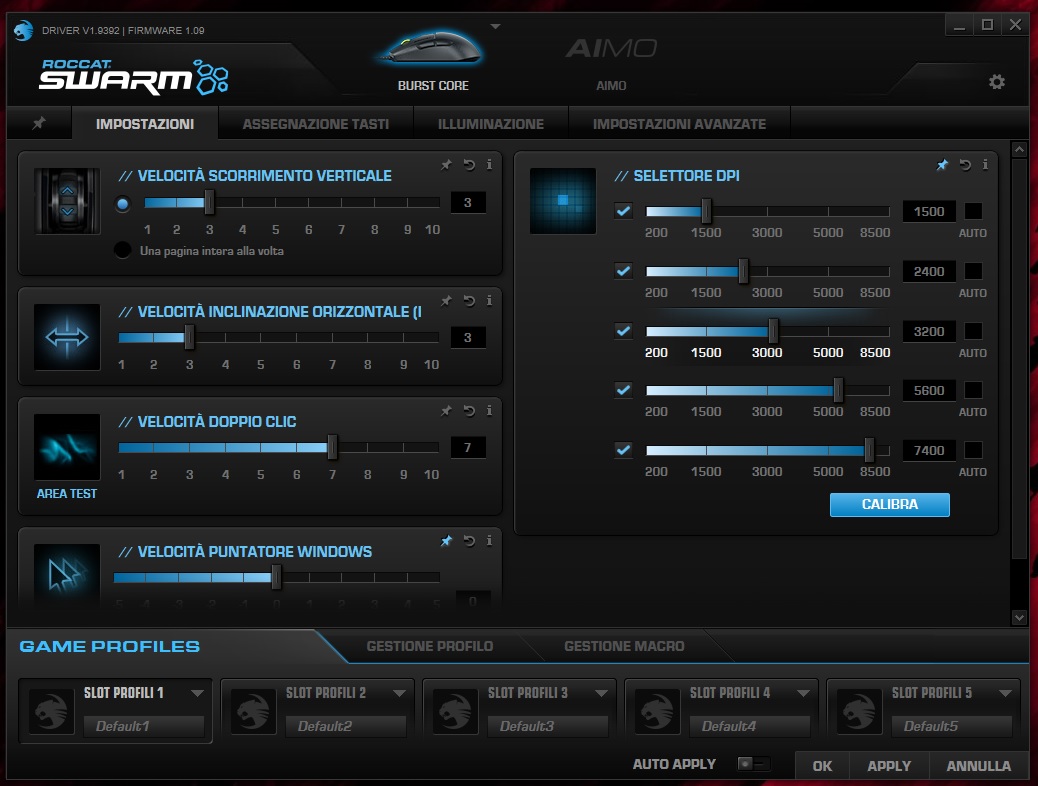Select 'Una pagina intera alla volta' option
This screenshot has width=1038, height=786.
(x=122, y=250)
